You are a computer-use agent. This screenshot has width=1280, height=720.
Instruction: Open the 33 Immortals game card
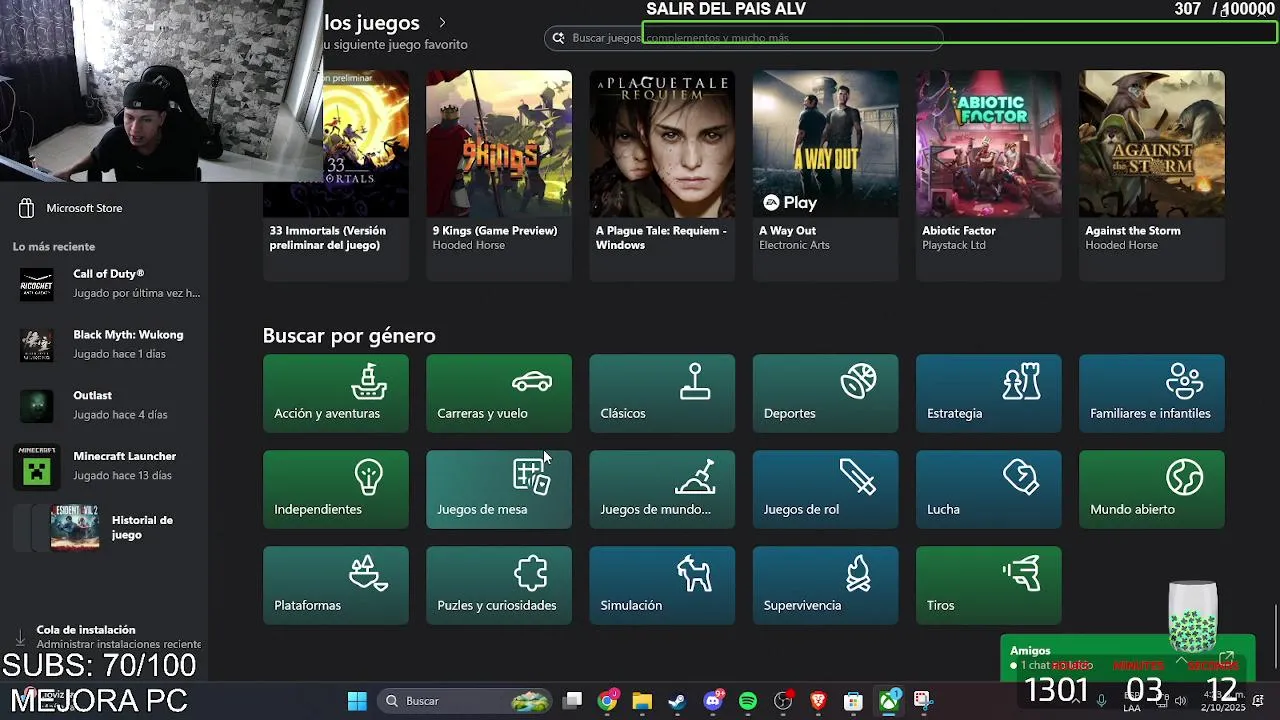335,175
